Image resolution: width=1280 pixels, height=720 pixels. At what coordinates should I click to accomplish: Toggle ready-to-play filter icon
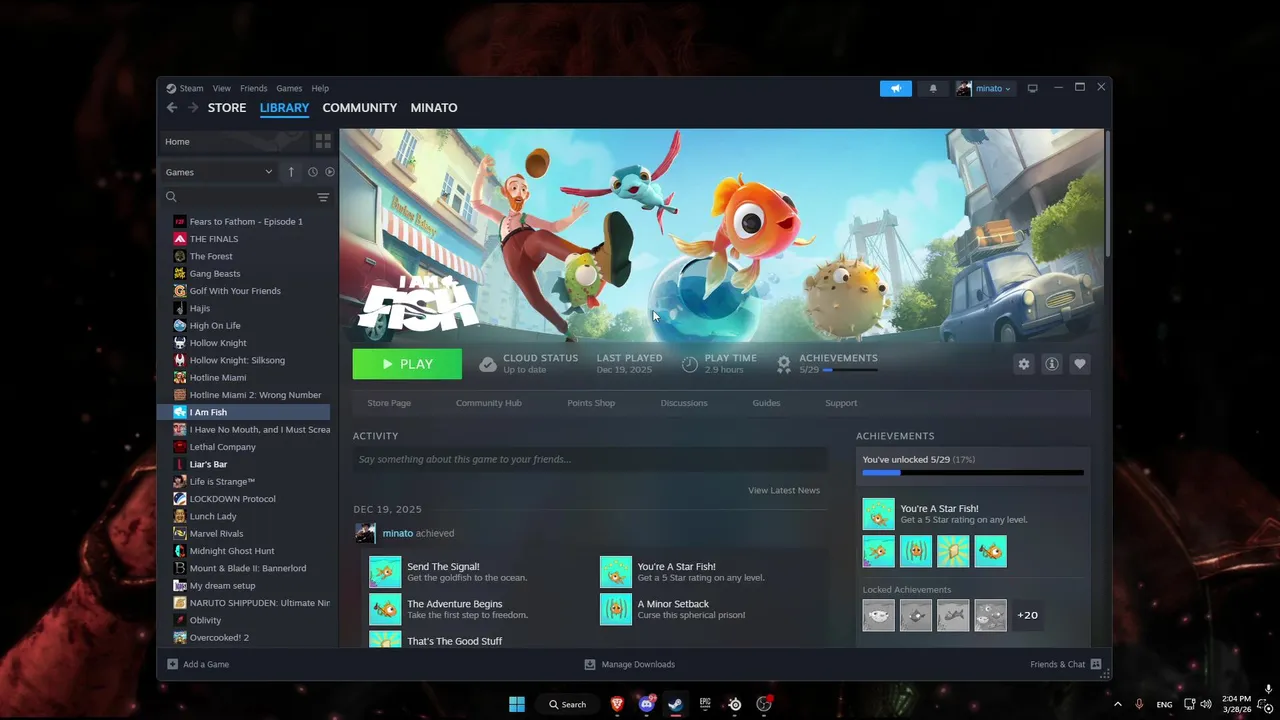coord(330,172)
